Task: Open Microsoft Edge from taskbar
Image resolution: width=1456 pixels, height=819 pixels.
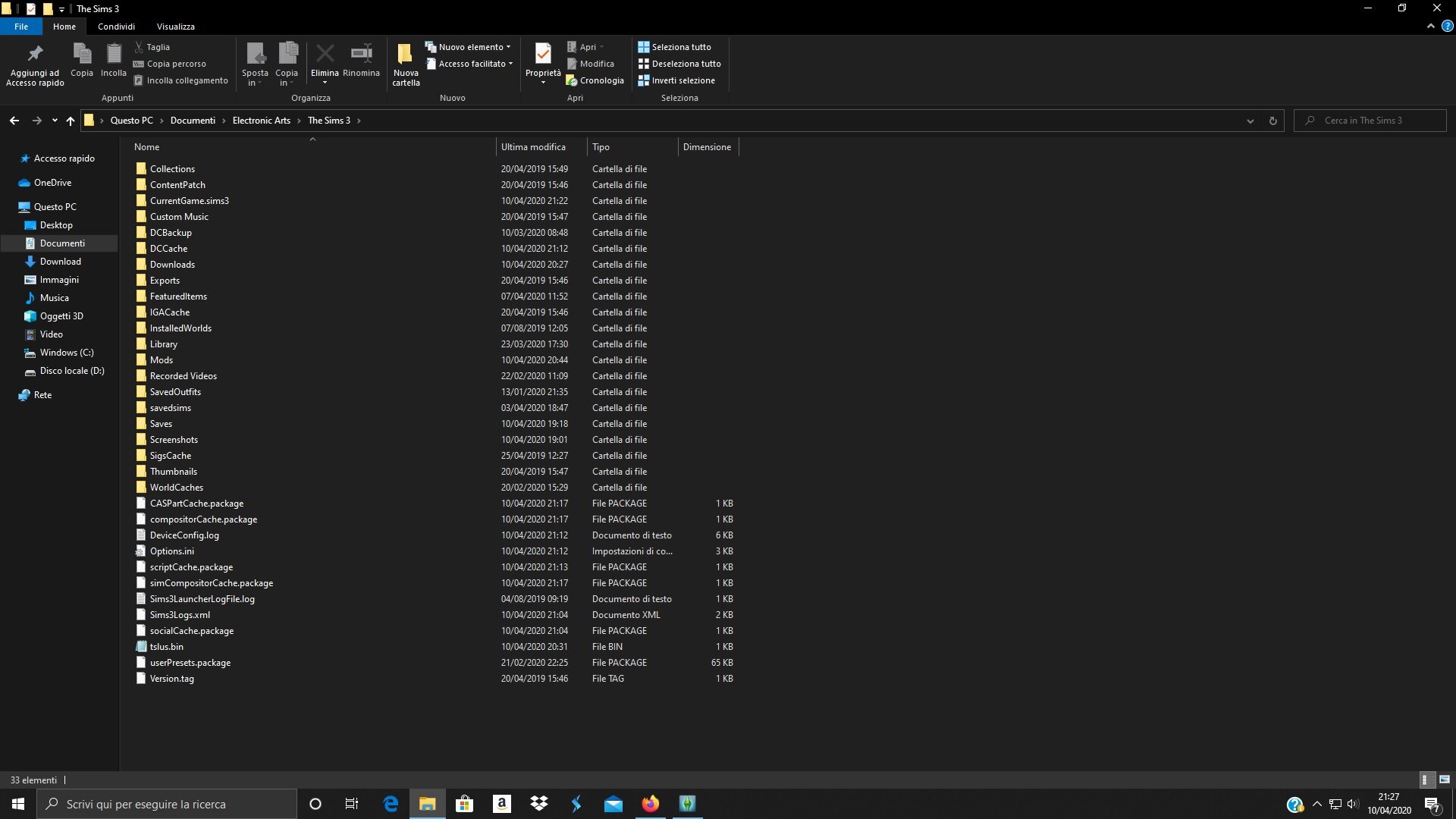Action: [391, 804]
